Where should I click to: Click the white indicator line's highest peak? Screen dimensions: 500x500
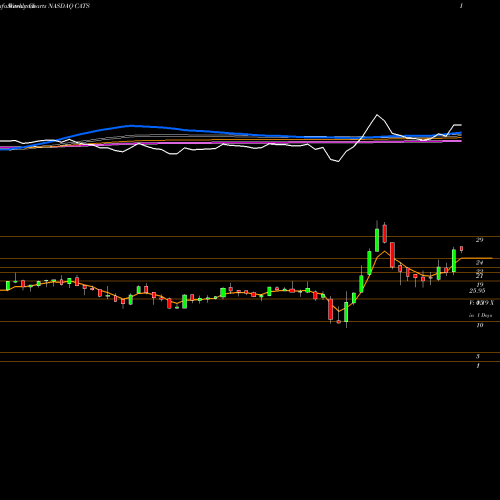pyautogui.click(x=377, y=115)
